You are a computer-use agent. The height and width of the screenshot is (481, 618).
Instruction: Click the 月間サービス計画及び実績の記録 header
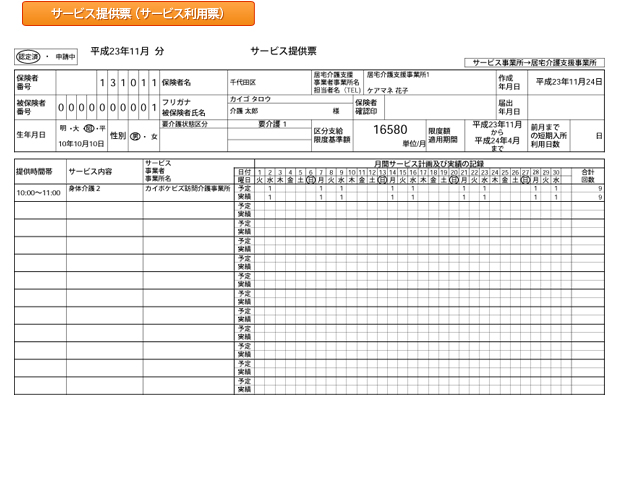429,164
